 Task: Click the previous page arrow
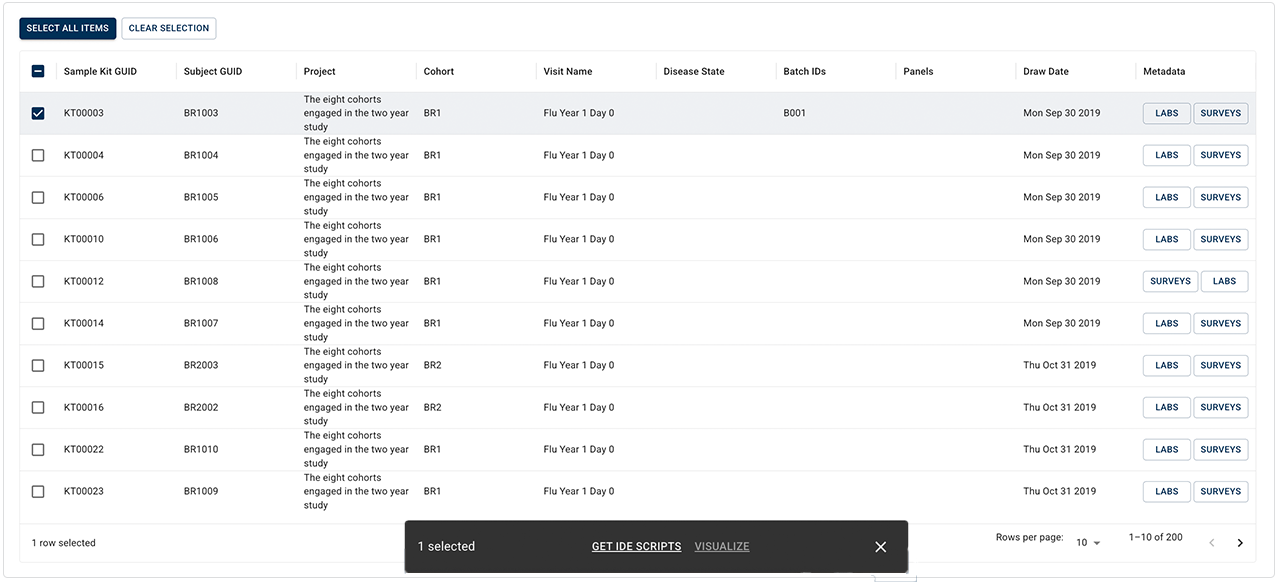click(1212, 543)
